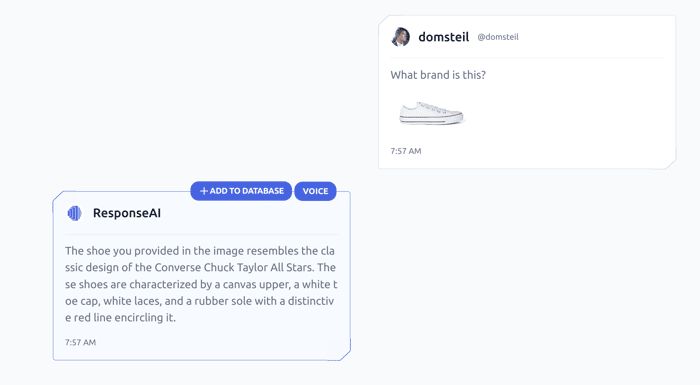
Task: Click the ResponseAI waveform logo icon
Action: click(75, 213)
